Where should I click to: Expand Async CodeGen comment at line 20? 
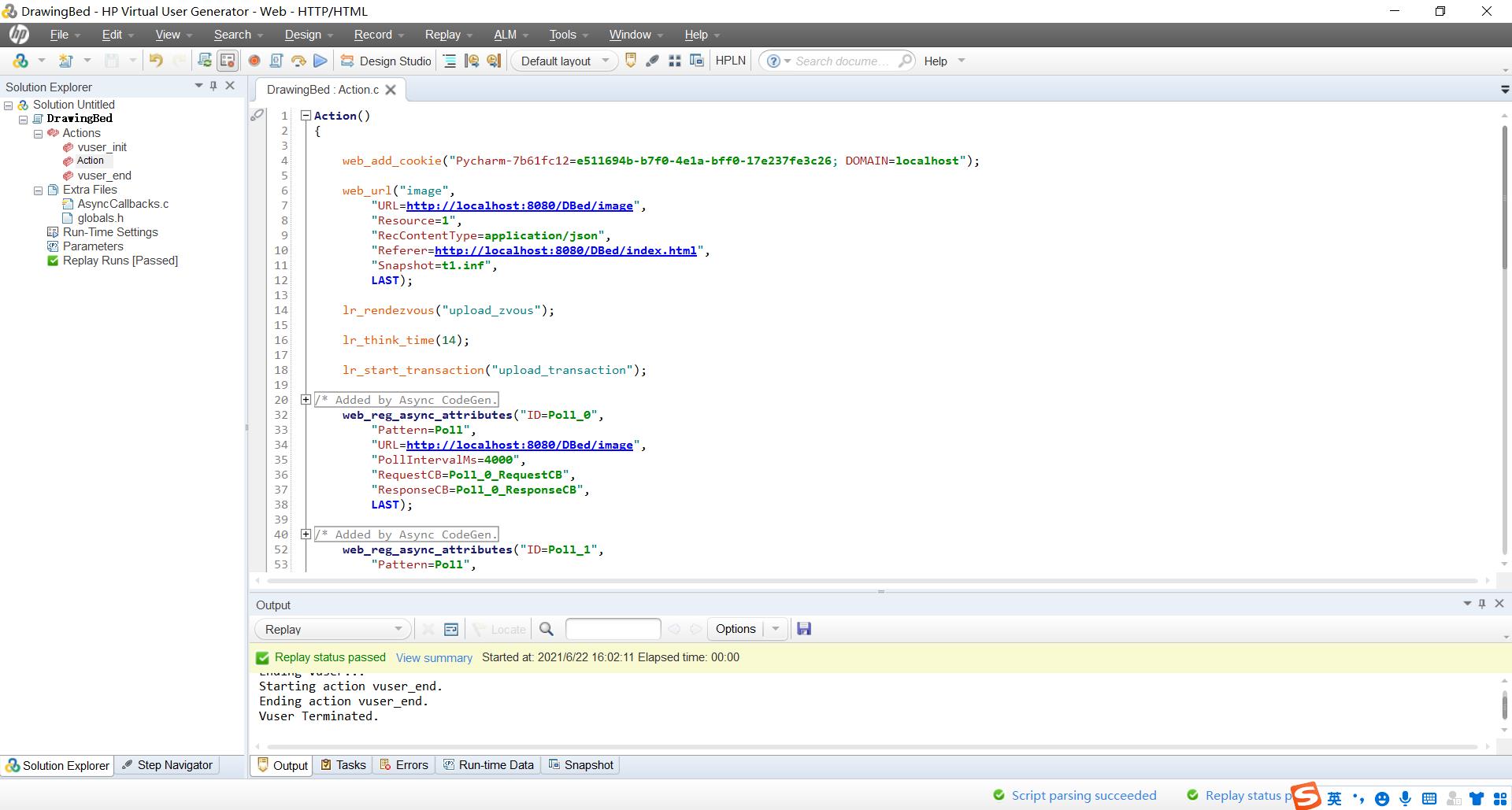[x=306, y=400]
